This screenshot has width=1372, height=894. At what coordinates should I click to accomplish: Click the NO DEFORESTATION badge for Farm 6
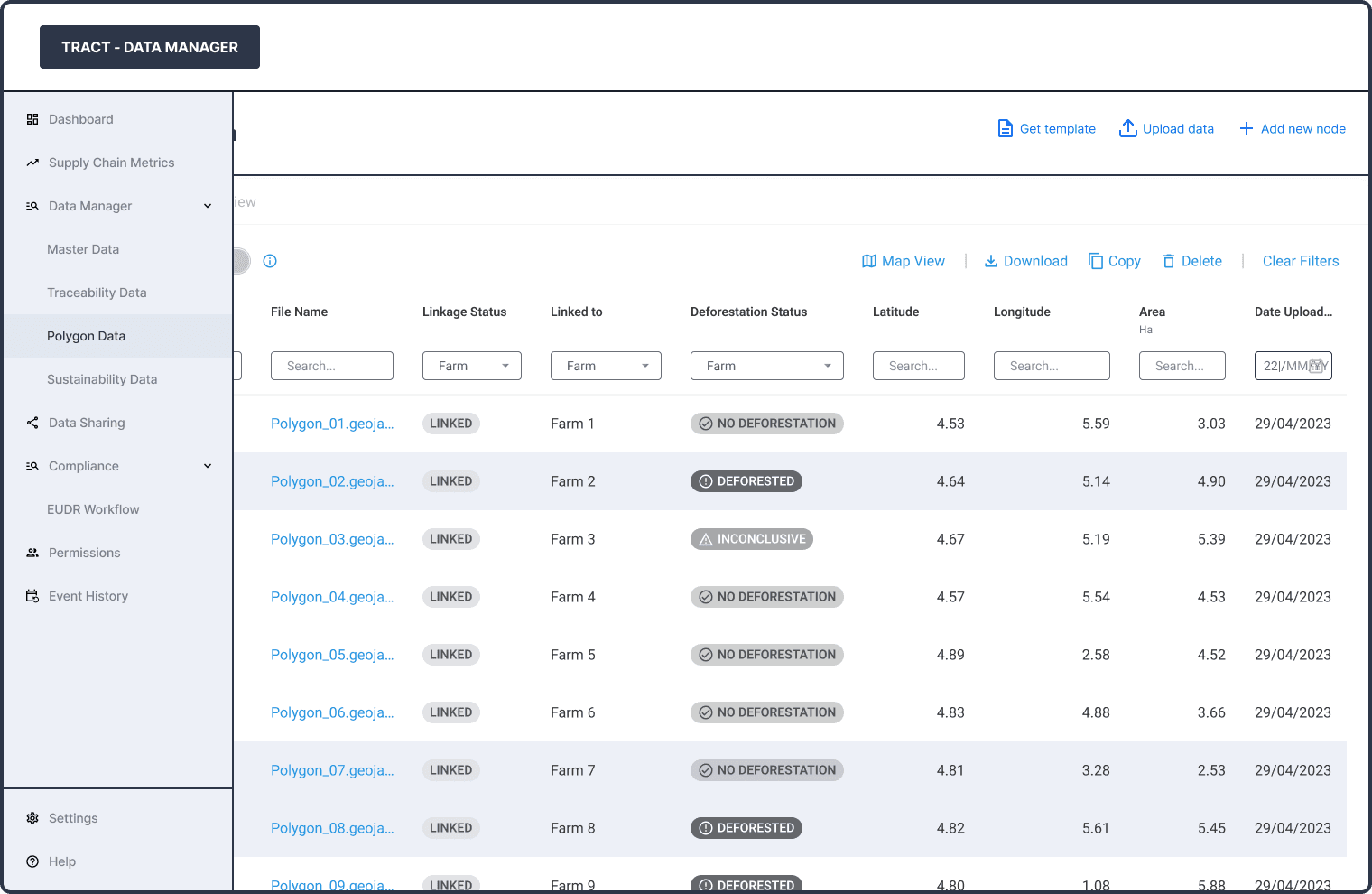pyautogui.click(x=767, y=712)
